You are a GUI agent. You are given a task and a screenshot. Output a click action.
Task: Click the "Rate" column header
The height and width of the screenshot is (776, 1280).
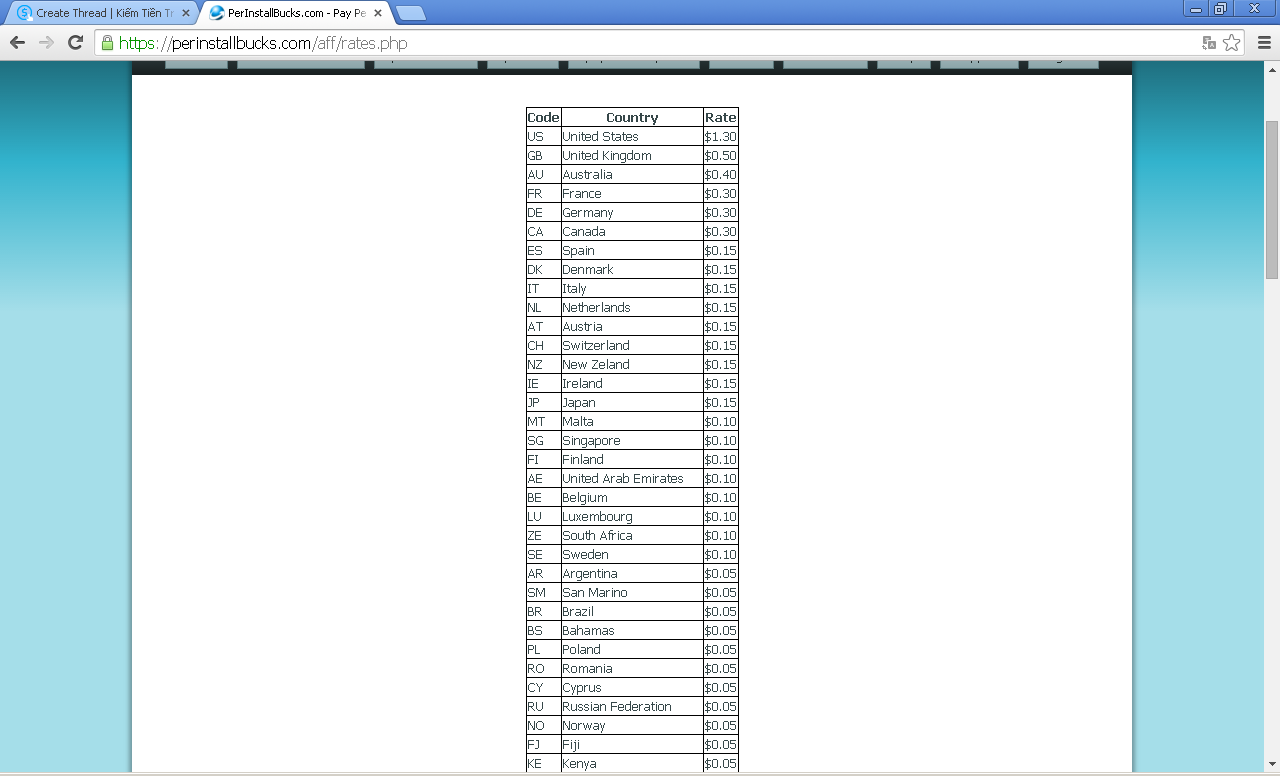pyautogui.click(x=720, y=117)
